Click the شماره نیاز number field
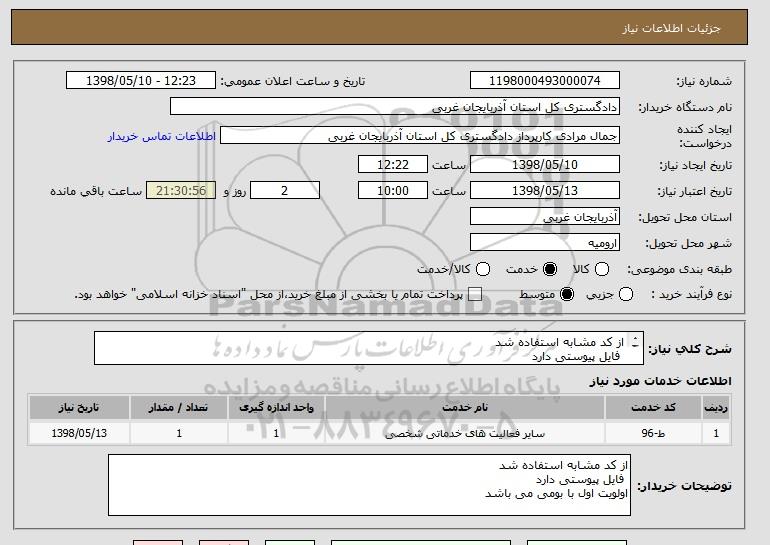 coord(545,81)
